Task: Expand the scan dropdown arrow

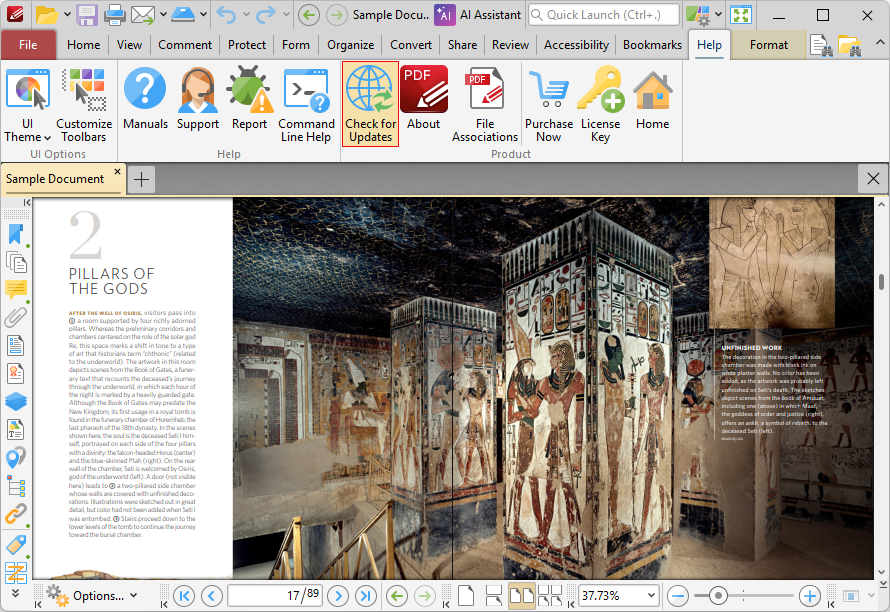Action: point(203,15)
